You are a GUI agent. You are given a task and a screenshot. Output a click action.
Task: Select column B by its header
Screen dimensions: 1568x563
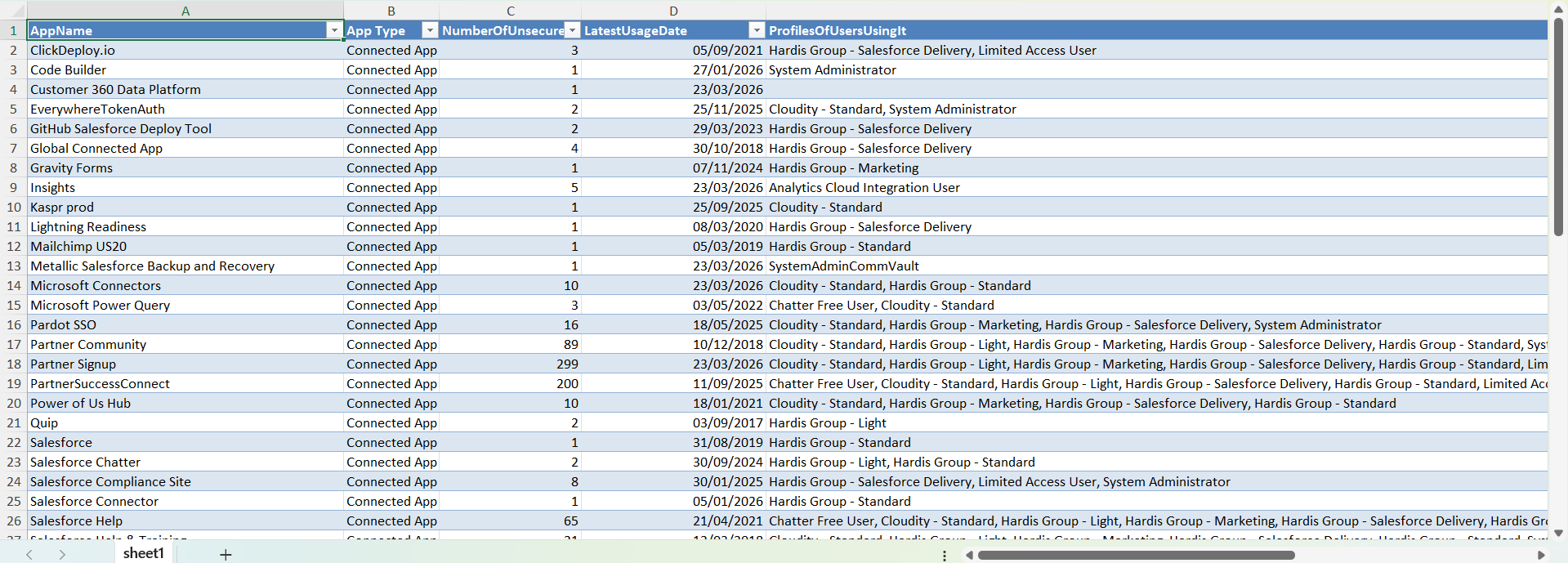[391, 11]
